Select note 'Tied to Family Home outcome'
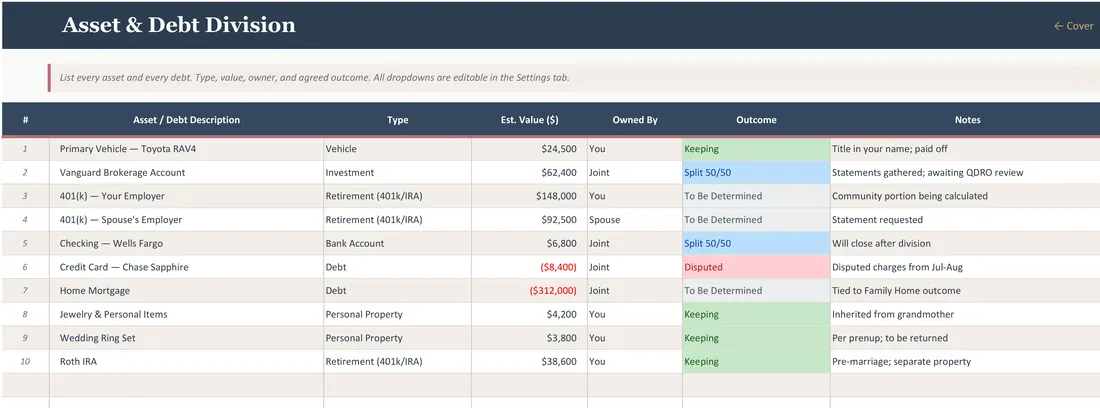The image size is (1100, 408). (965, 290)
